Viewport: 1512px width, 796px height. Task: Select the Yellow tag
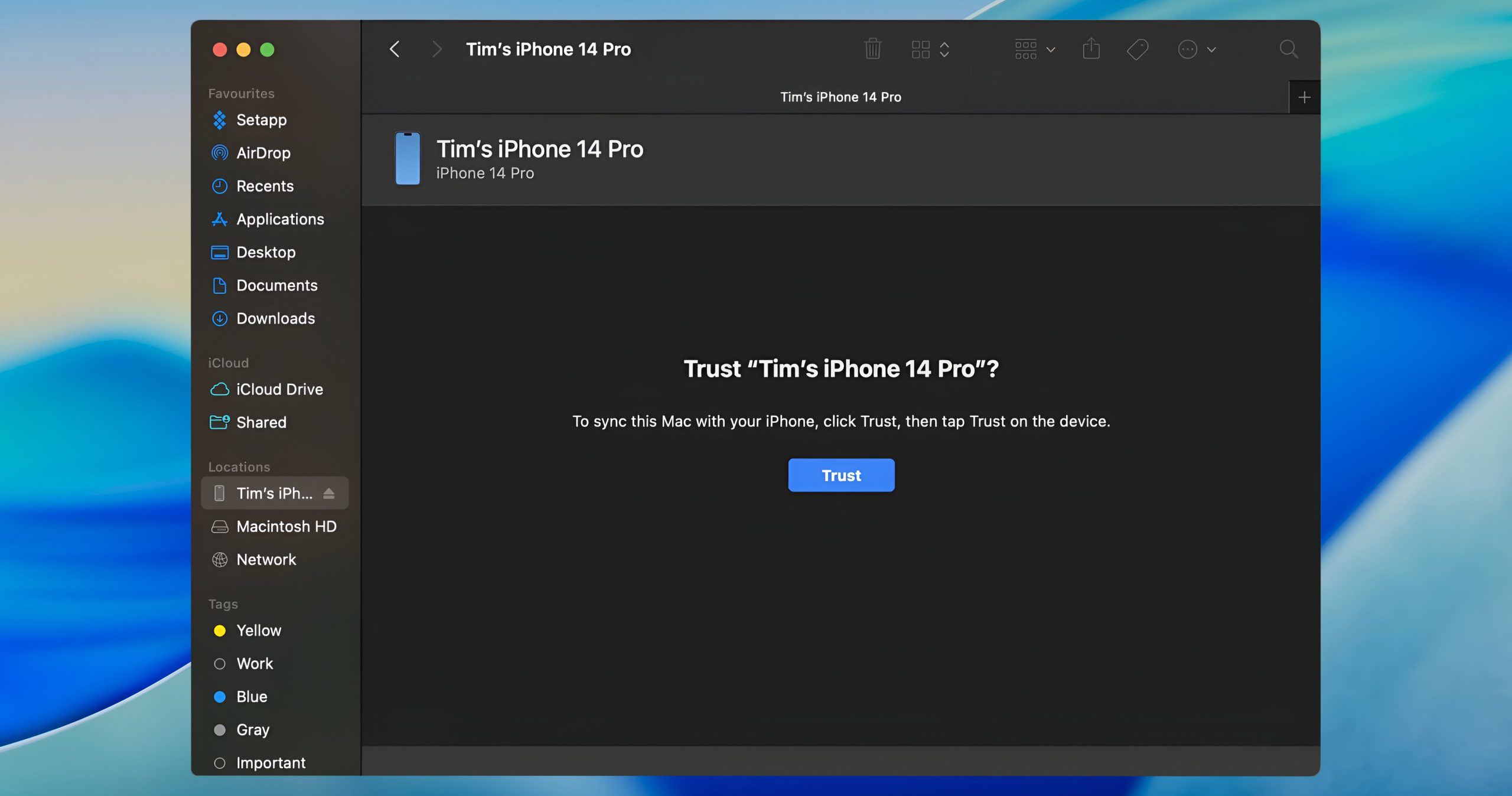(x=275, y=630)
